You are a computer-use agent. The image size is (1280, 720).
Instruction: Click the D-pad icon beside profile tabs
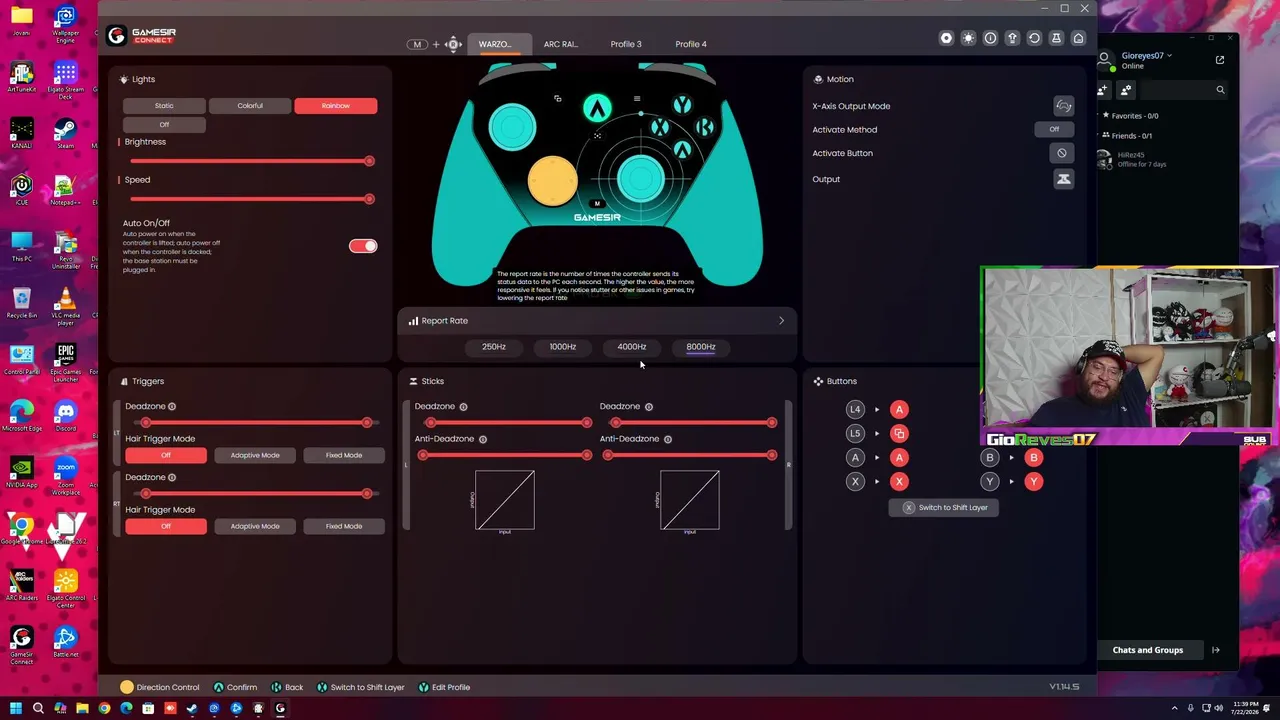point(453,44)
